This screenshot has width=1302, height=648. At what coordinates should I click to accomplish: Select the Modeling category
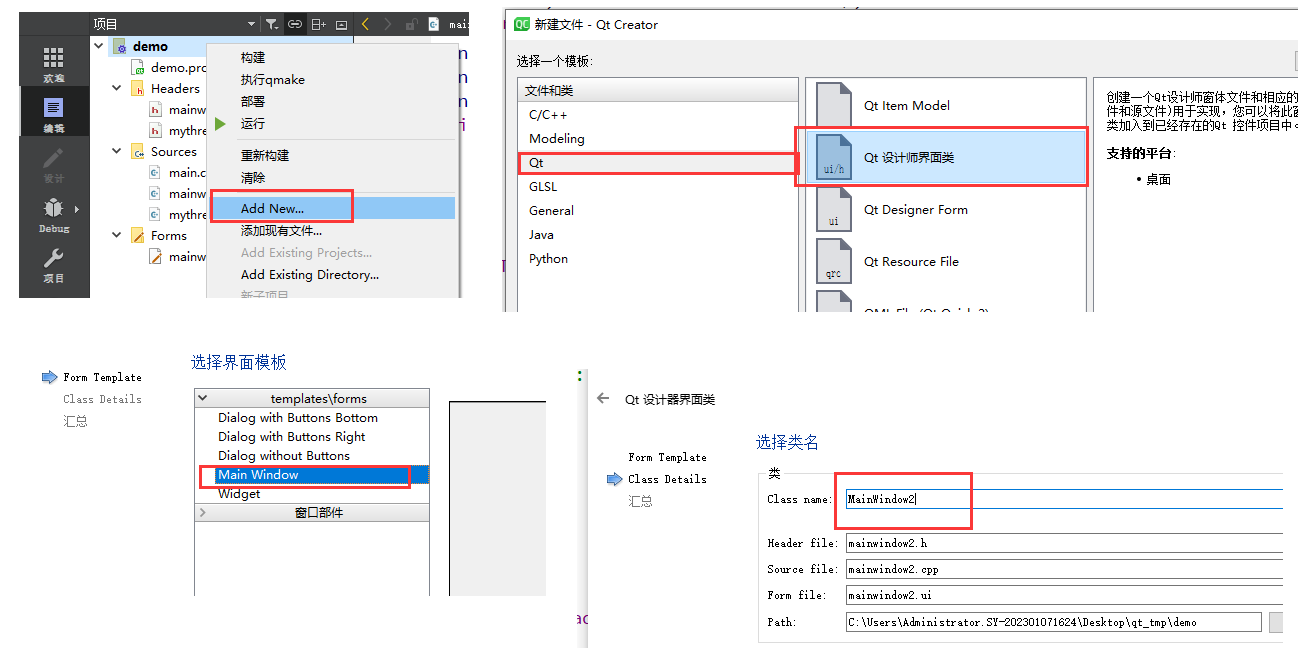557,139
